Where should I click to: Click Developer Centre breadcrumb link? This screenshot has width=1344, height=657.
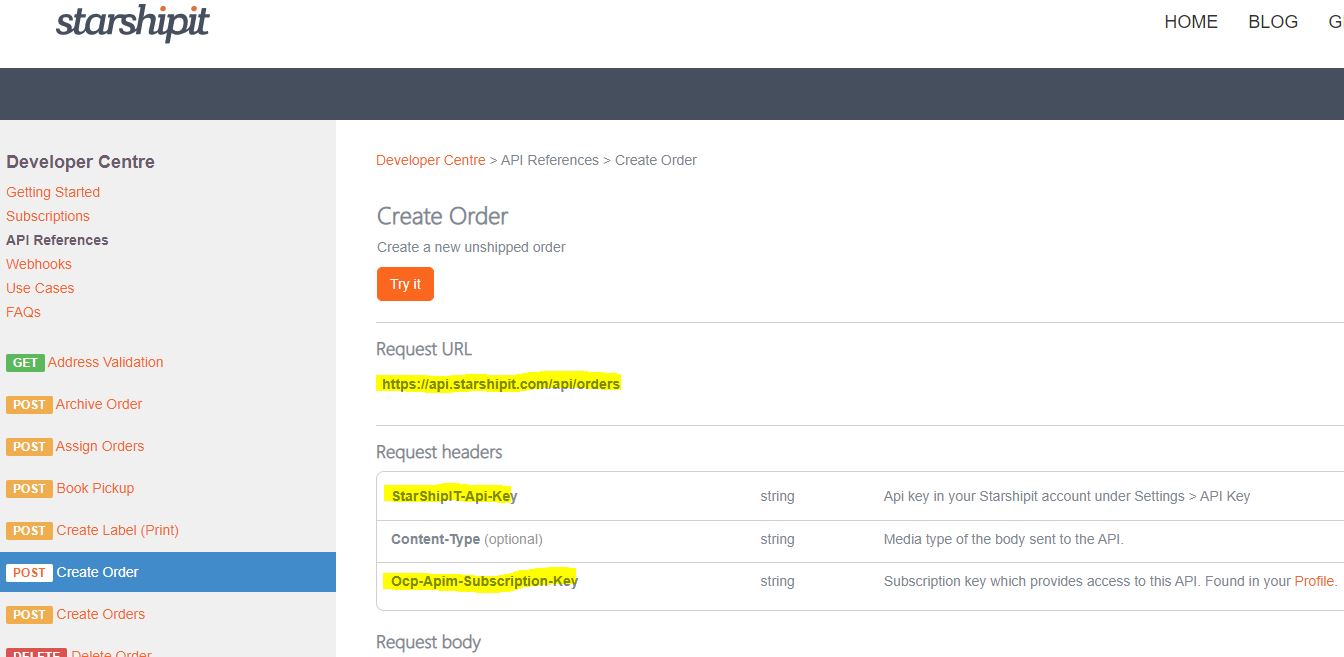coord(430,160)
